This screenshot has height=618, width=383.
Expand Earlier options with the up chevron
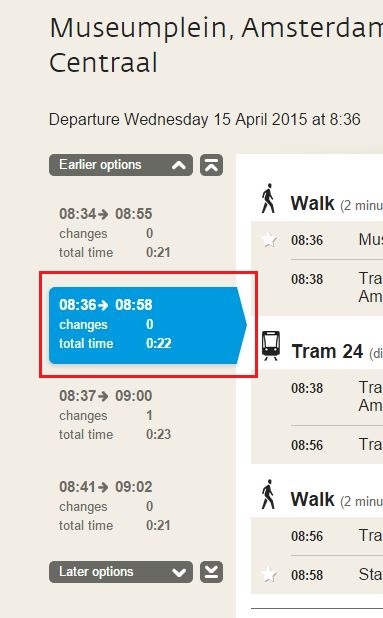pyautogui.click(x=179, y=165)
